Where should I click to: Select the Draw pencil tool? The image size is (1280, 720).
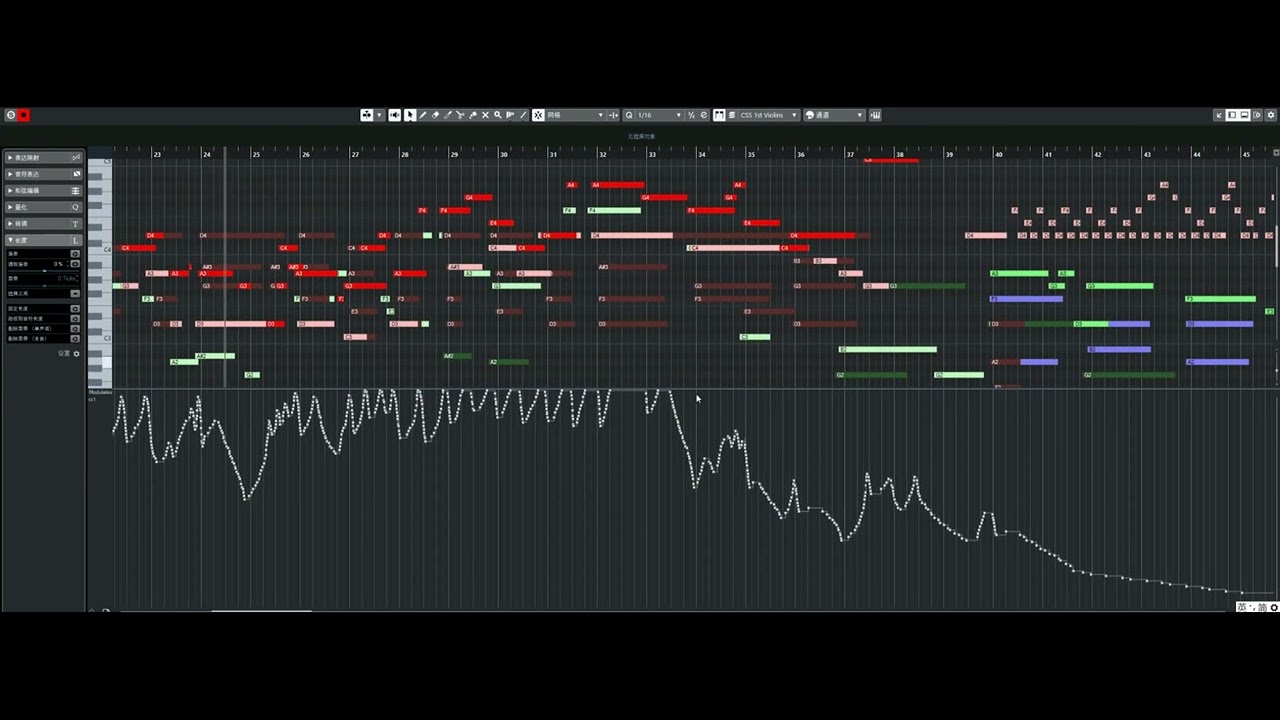[x=423, y=115]
